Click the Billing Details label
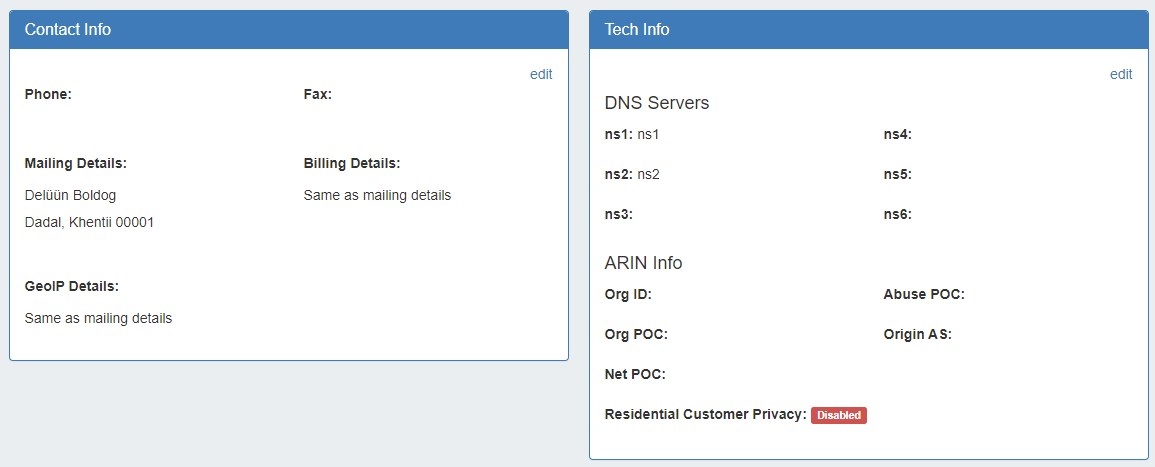 pyautogui.click(x=351, y=163)
